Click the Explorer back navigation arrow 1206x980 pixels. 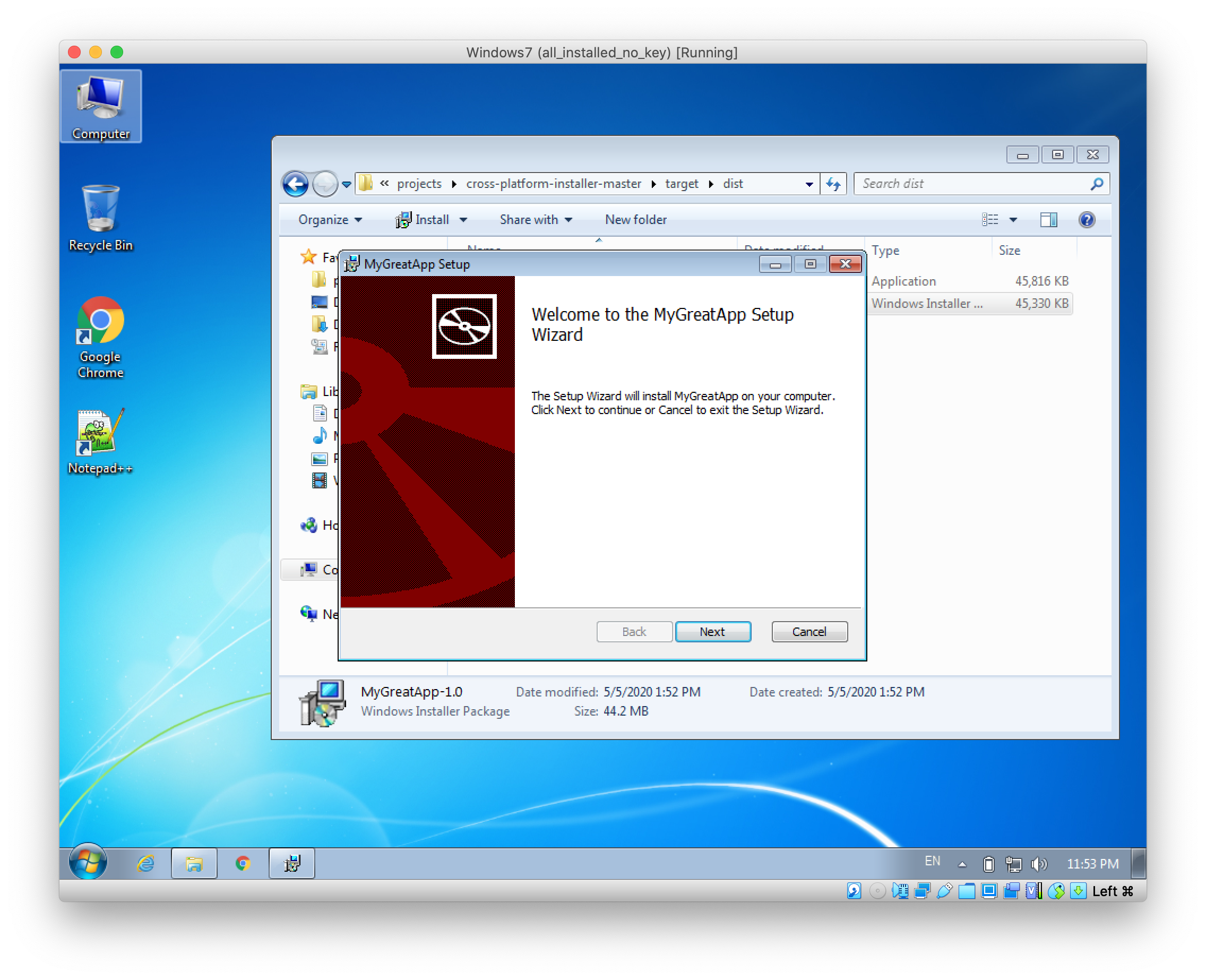[295, 184]
